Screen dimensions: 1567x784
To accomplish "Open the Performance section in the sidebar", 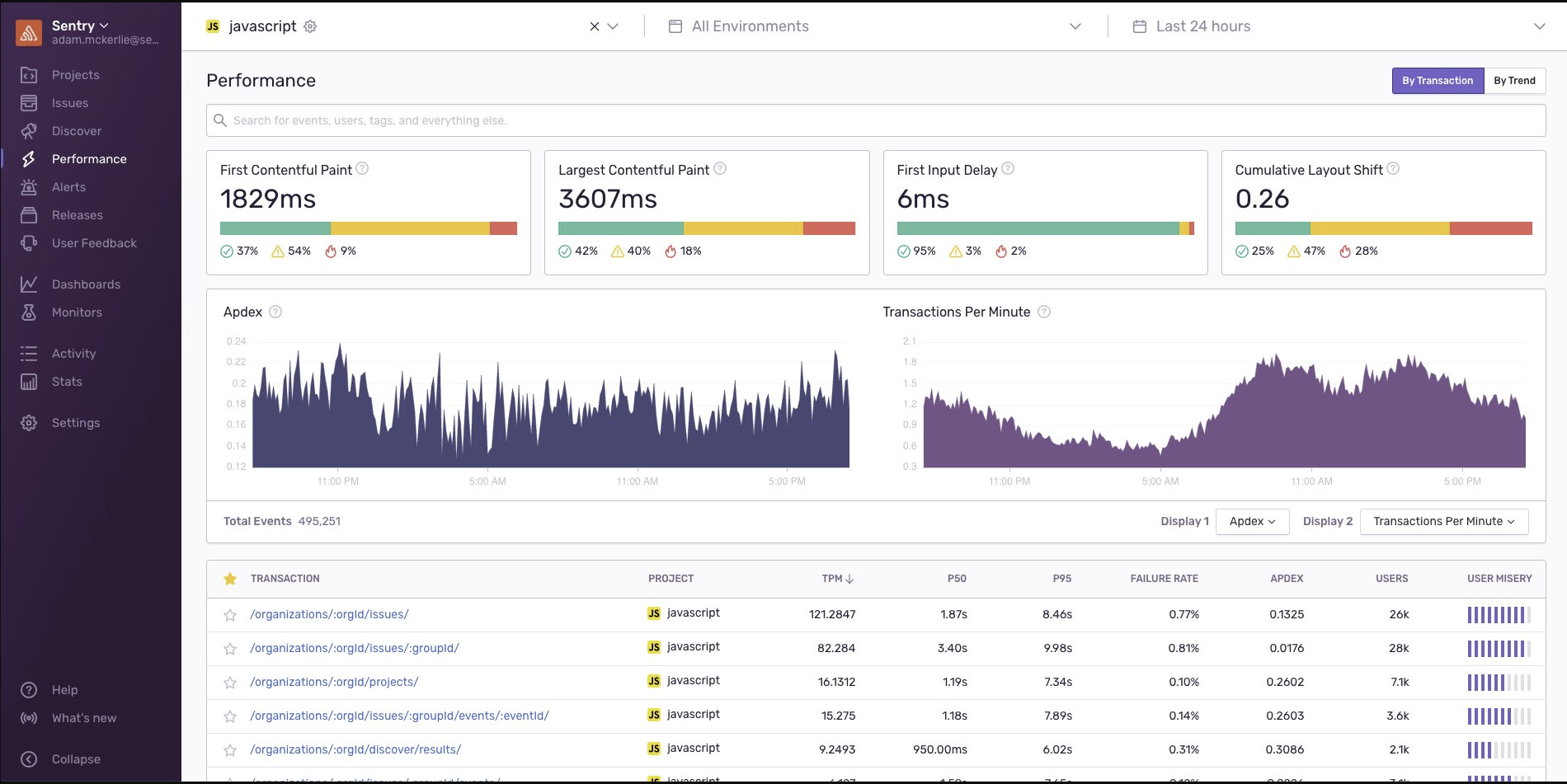I will 88,158.
